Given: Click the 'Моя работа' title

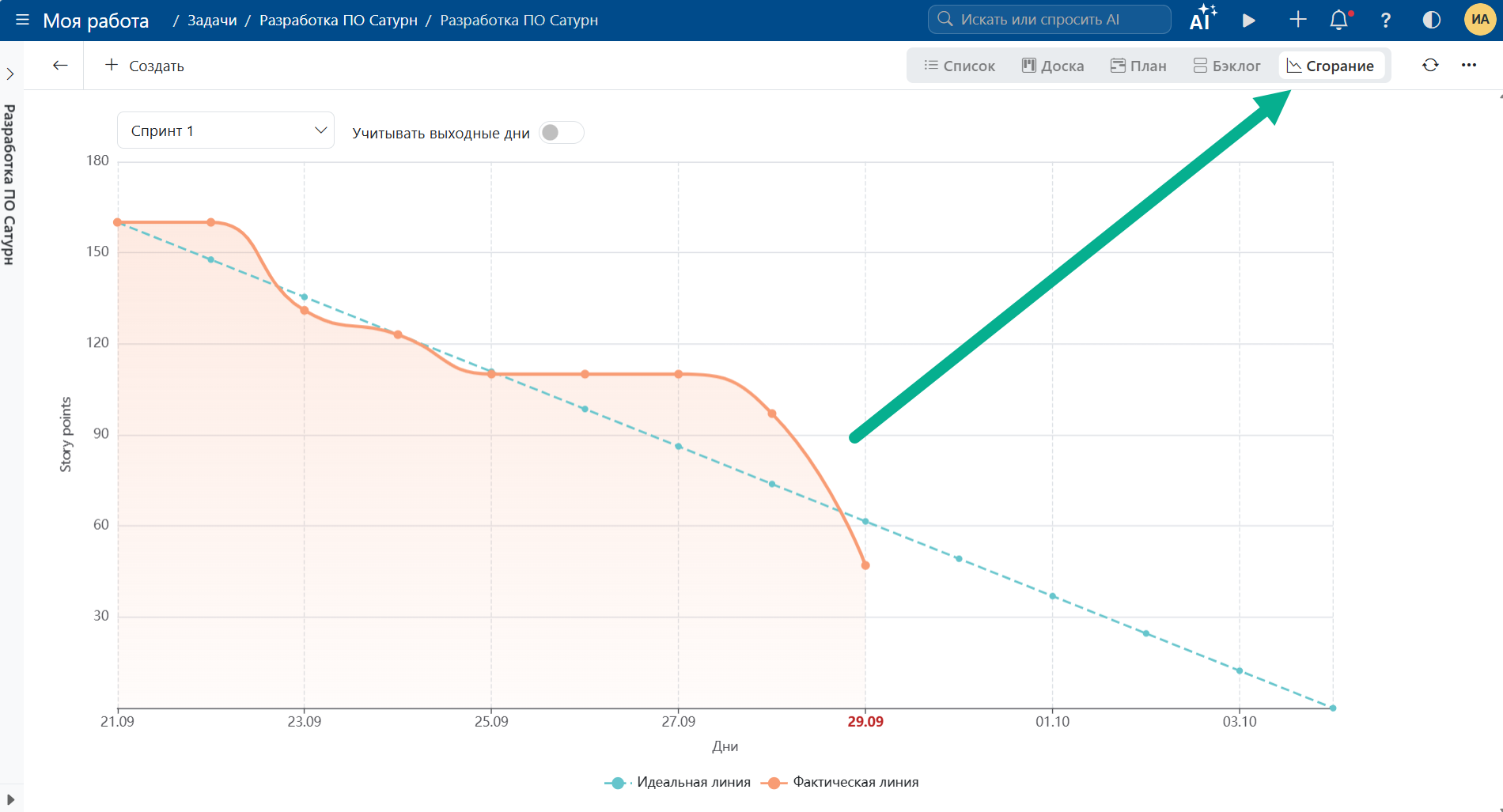Looking at the screenshot, I should (x=96, y=21).
